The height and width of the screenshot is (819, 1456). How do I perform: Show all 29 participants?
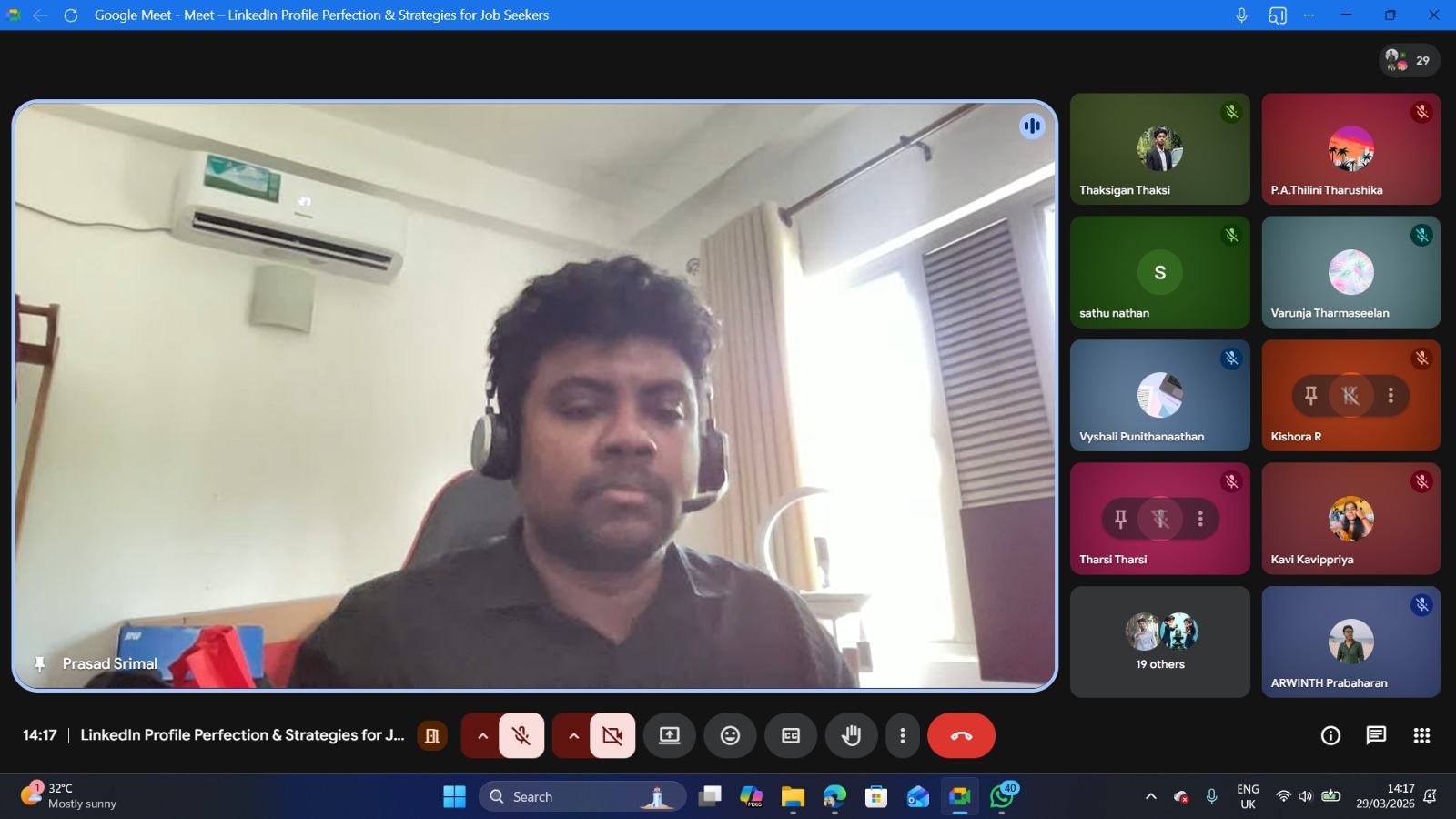point(1409,61)
